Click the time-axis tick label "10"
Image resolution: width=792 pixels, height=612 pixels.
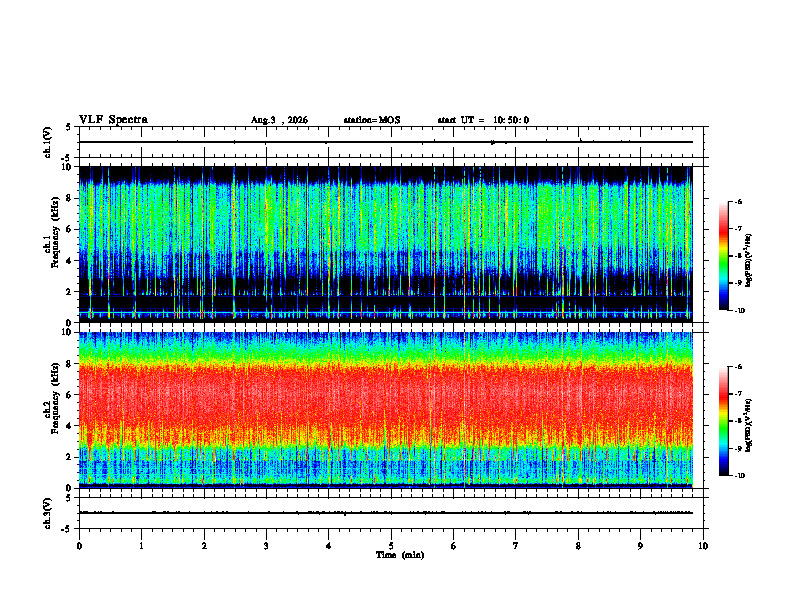(x=703, y=546)
